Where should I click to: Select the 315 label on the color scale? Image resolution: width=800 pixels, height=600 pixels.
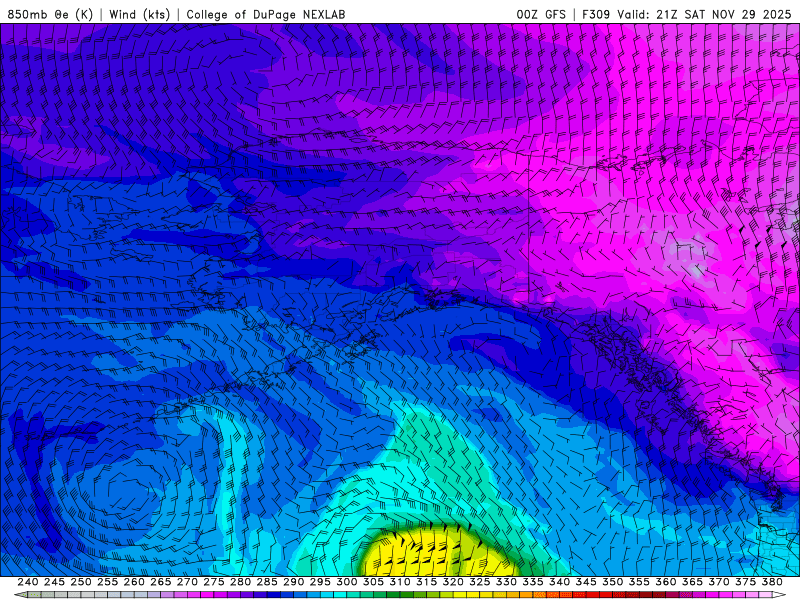pyautogui.click(x=426, y=582)
